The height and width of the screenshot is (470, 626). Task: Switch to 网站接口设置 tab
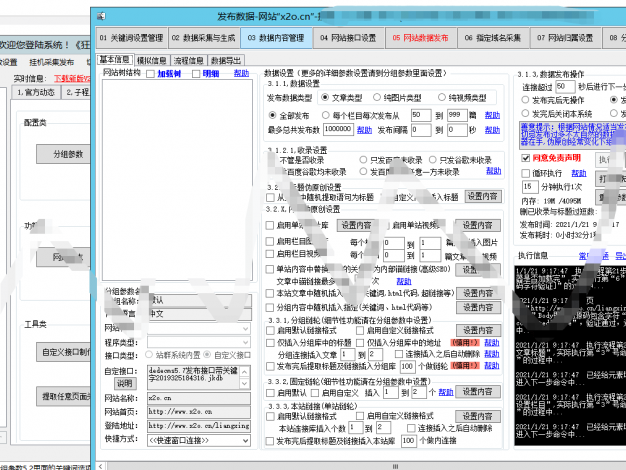click(348, 37)
